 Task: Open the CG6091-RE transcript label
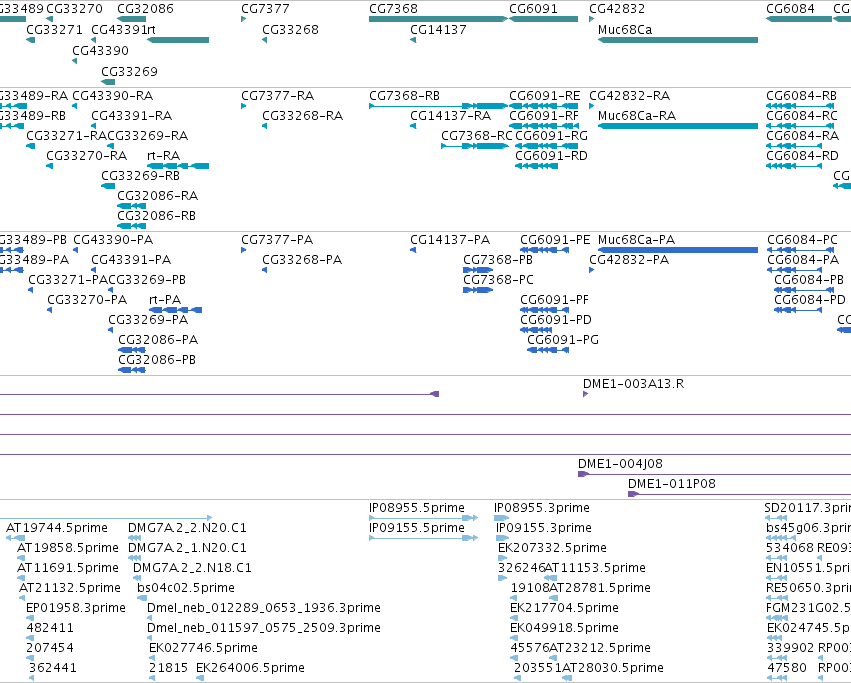tap(544, 96)
